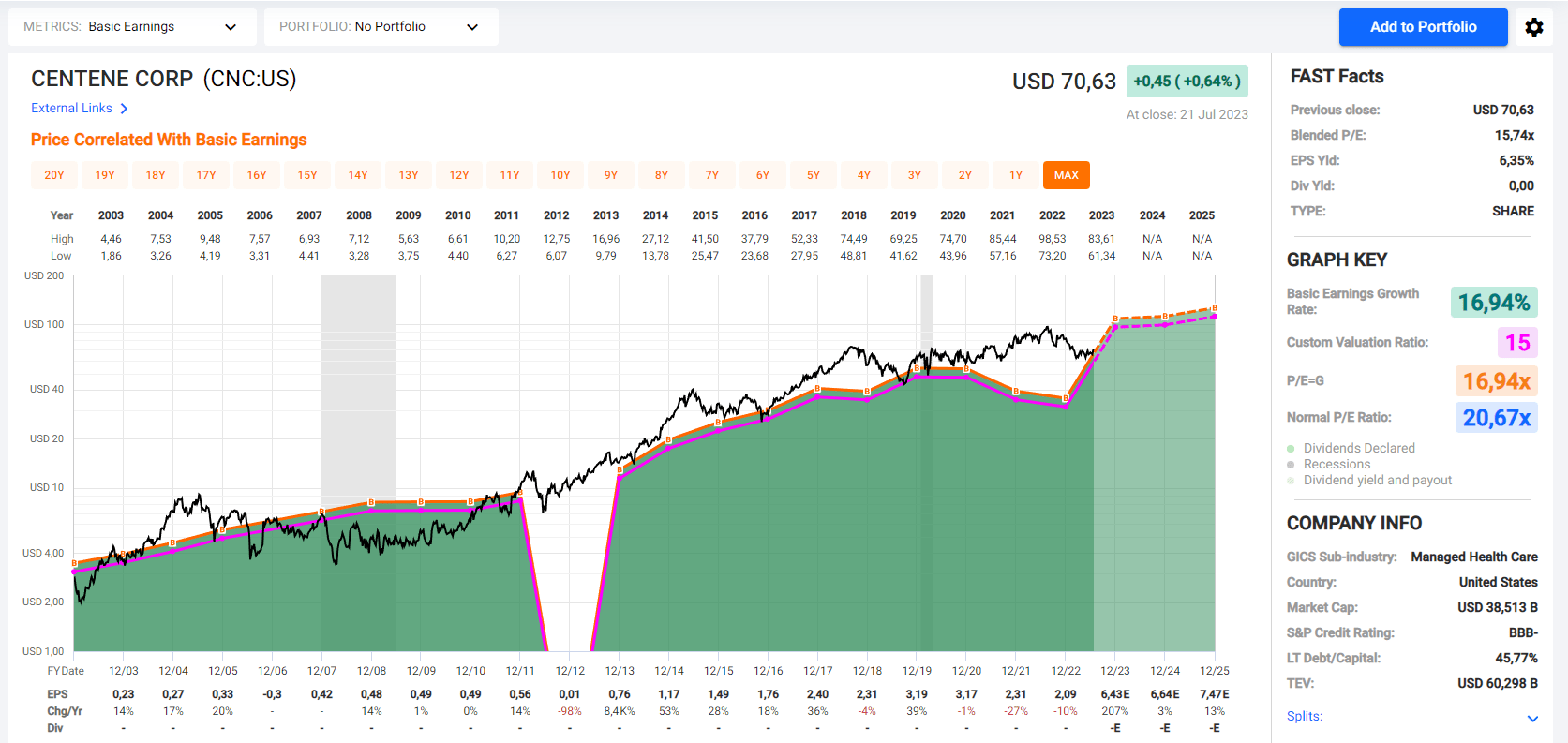Select the 20Y time range tab
Viewport: 1568px width, 743px height.
(54, 175)
